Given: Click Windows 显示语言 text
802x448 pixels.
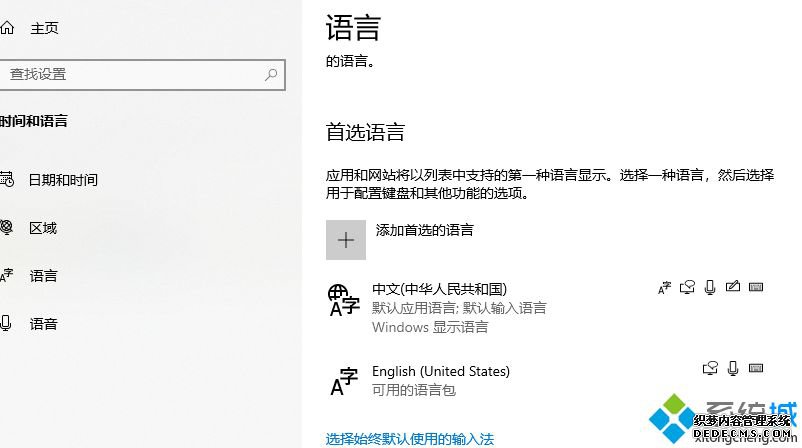Looking at the screenshot, I should pyautogui.click(x=430, y=327).
